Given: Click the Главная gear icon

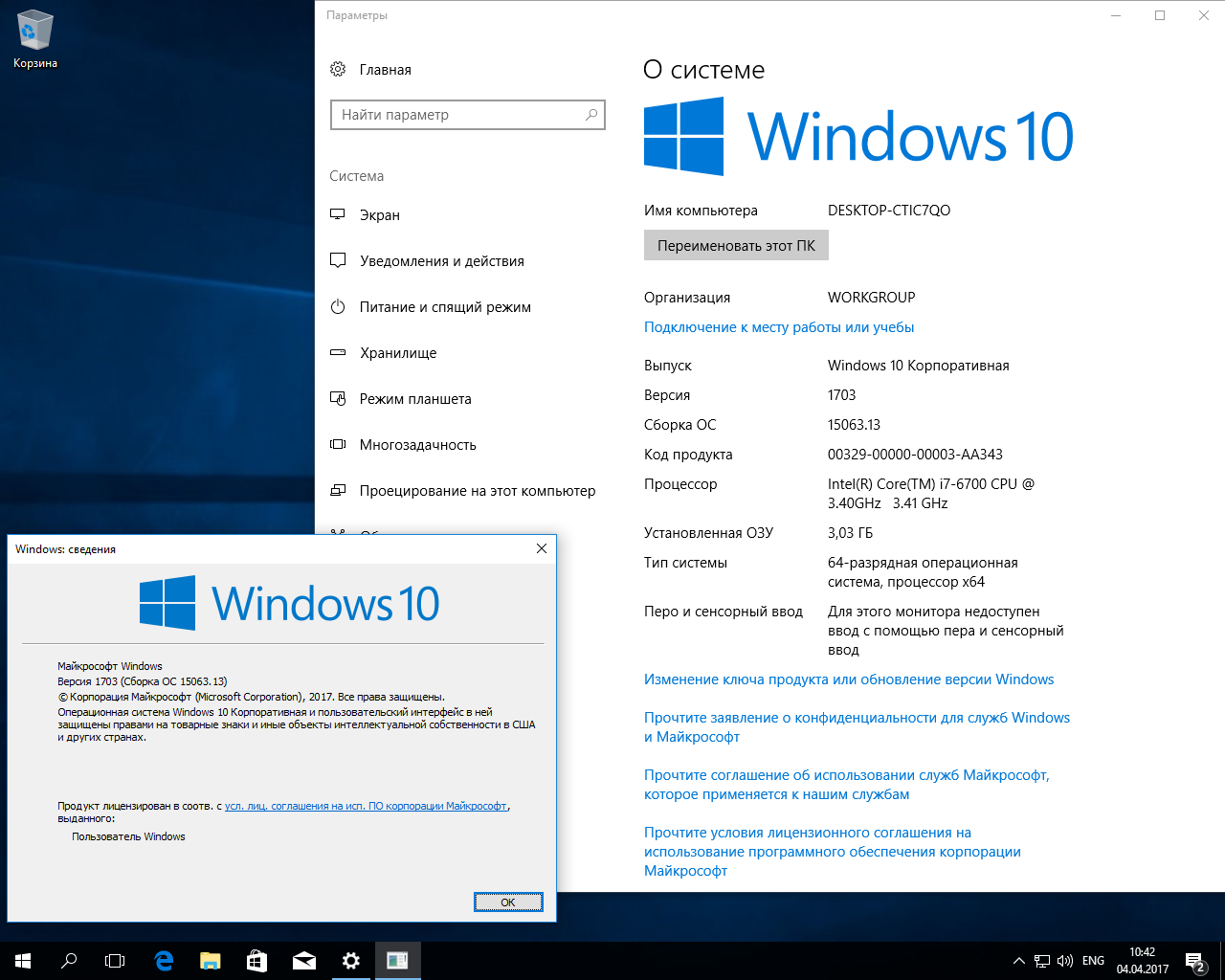Looking at the screenshot, I should (338, 69).
